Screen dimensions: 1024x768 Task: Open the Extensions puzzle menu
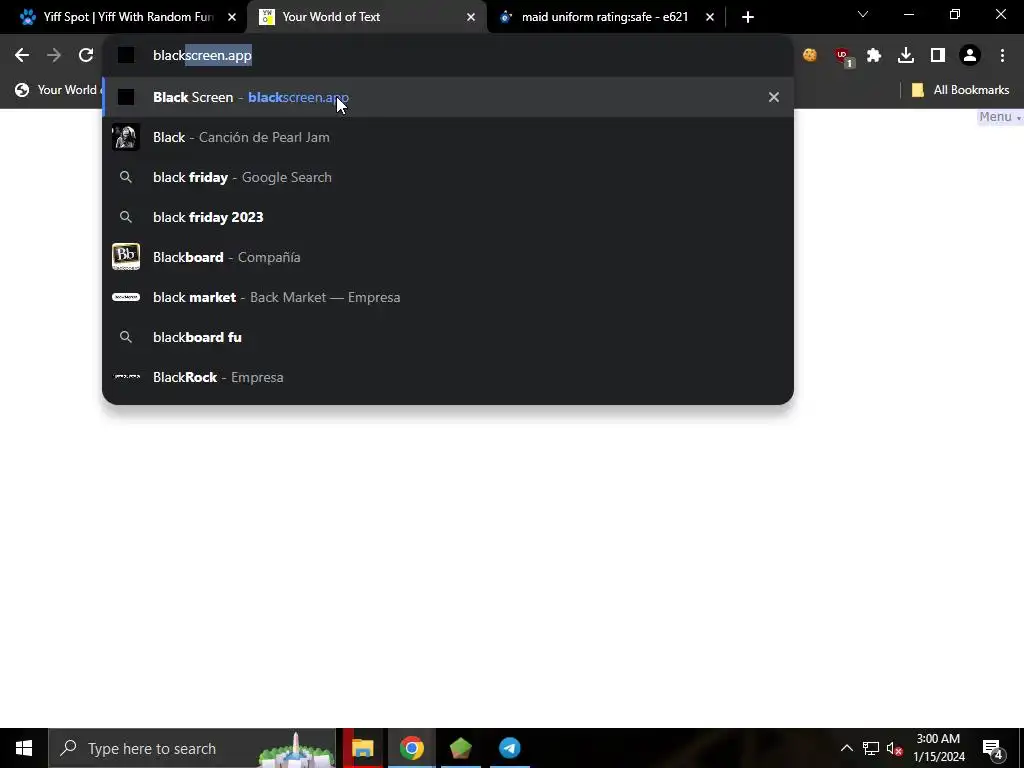click(x=874, y=56)
